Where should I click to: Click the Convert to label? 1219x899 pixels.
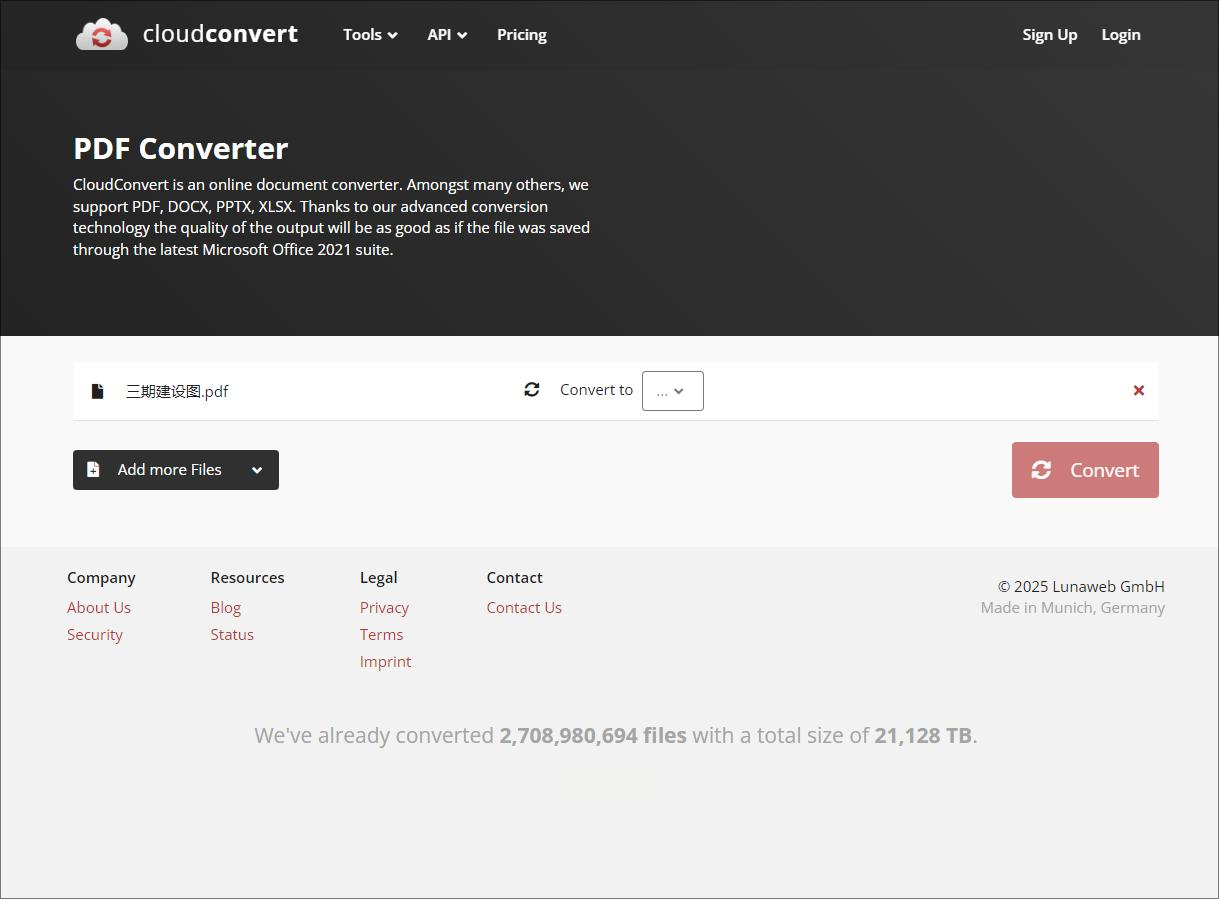[x=596, y=390]
